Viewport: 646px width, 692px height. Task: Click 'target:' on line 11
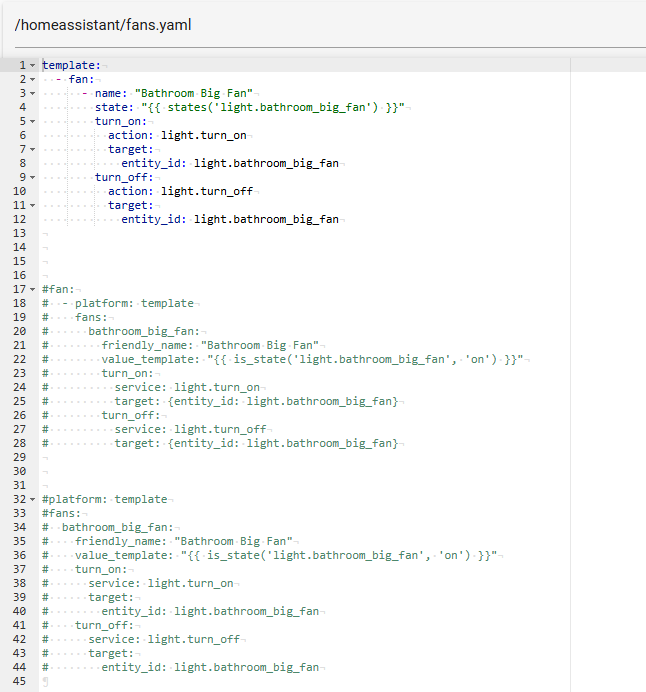(131, 206)
